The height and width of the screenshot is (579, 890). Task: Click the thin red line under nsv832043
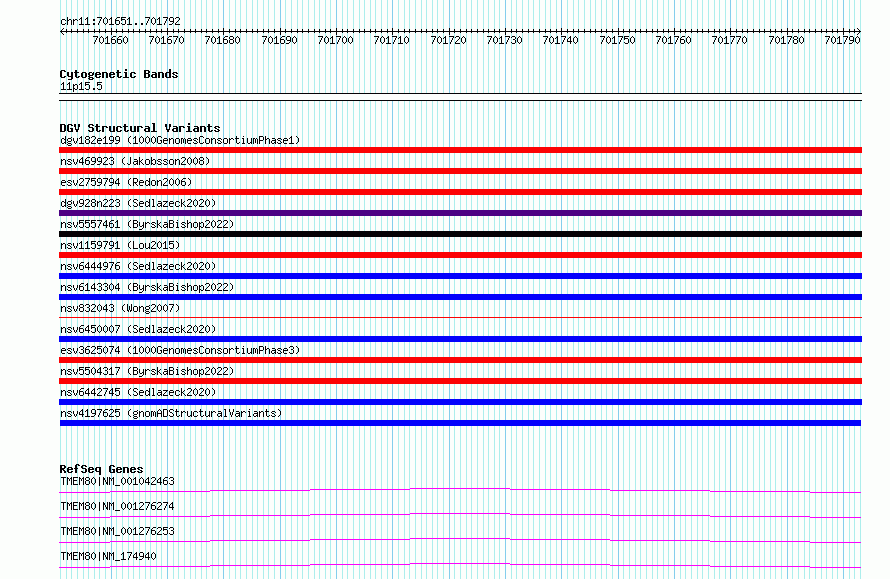460,317
